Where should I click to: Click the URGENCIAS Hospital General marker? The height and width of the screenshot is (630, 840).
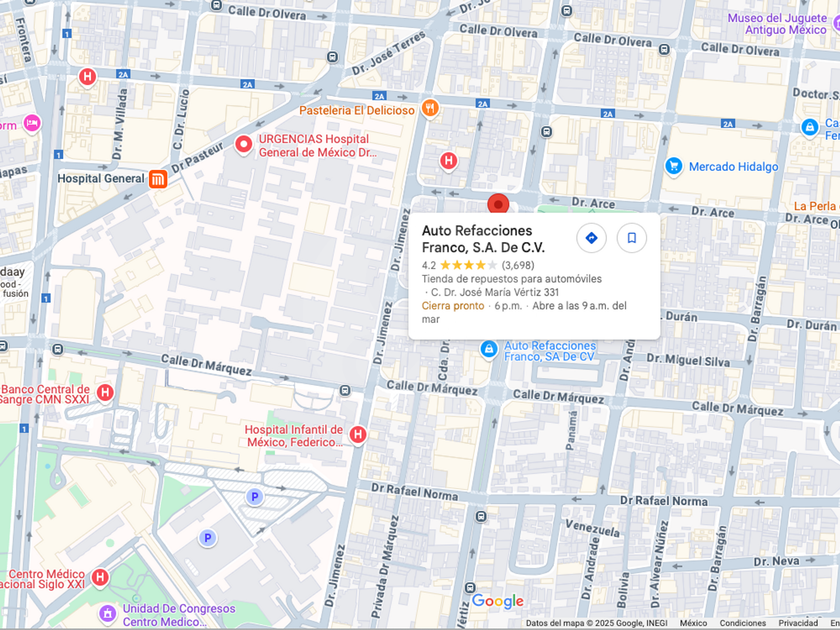click(x=244, y=145)
